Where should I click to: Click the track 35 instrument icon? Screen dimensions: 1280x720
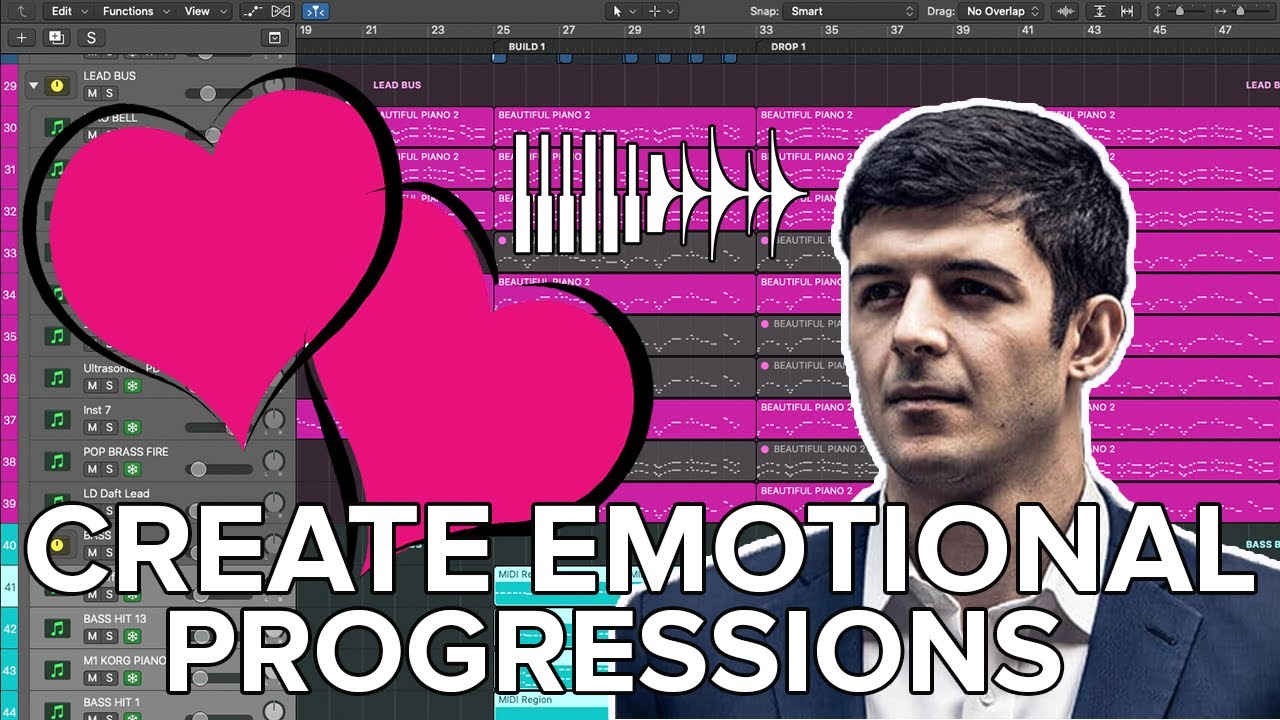coord(57,336)
